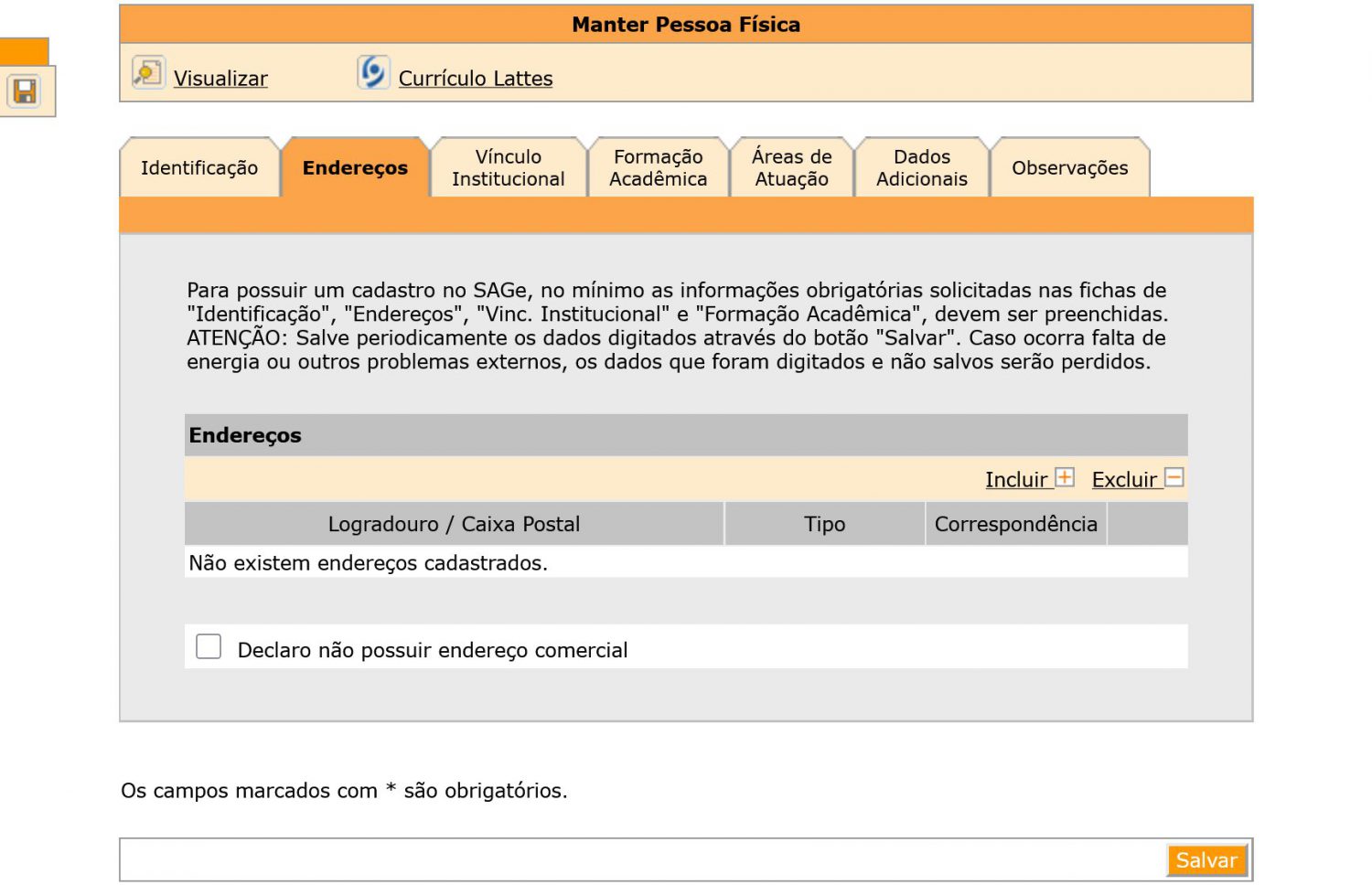Open the Observações tab

[x=1069, y=168]
